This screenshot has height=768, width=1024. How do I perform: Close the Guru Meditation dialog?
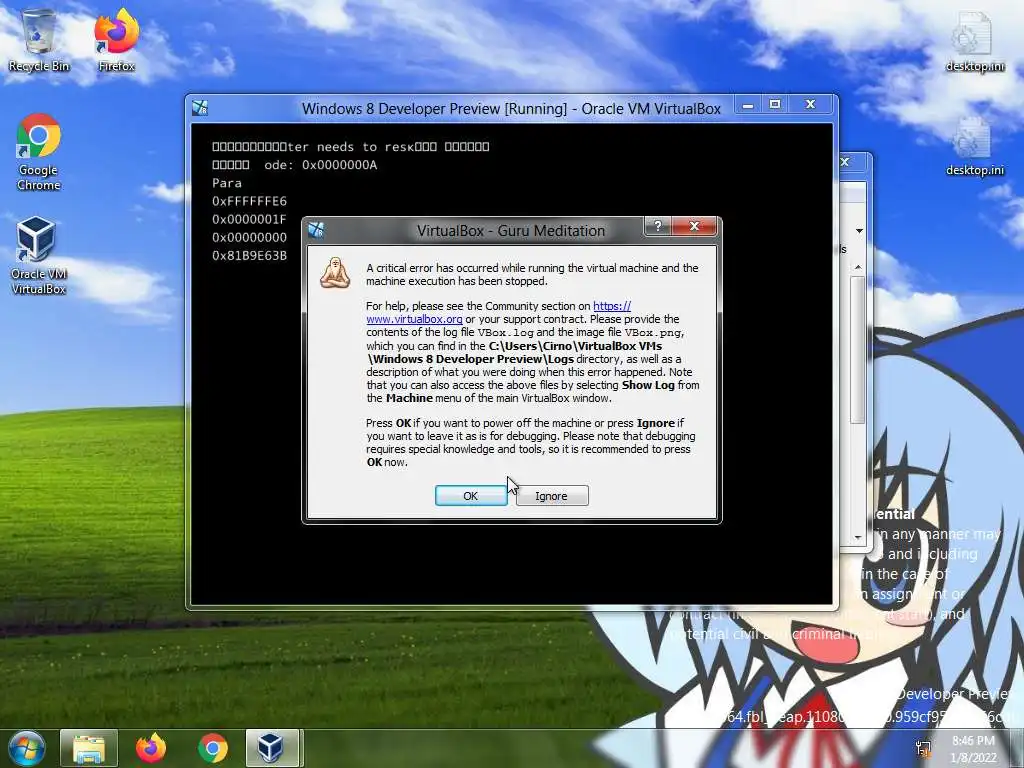(694, 226)
